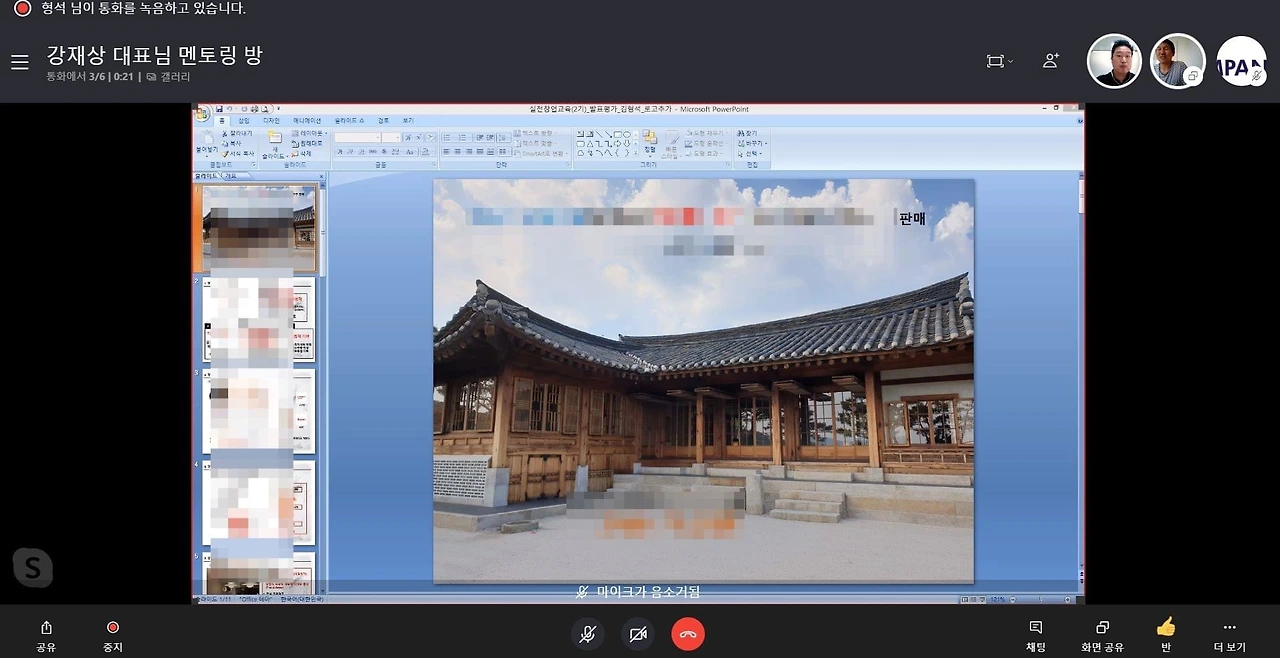Screen dimensions: 1280x658
Task: Open 텍스트 방향 text direction dropdown
Action: coord(536,133)
